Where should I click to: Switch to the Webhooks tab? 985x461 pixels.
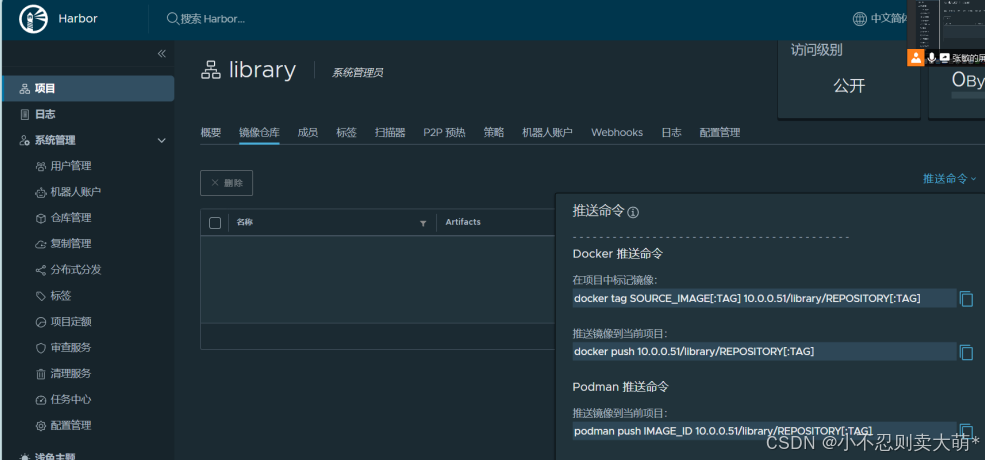click(617, 133)
